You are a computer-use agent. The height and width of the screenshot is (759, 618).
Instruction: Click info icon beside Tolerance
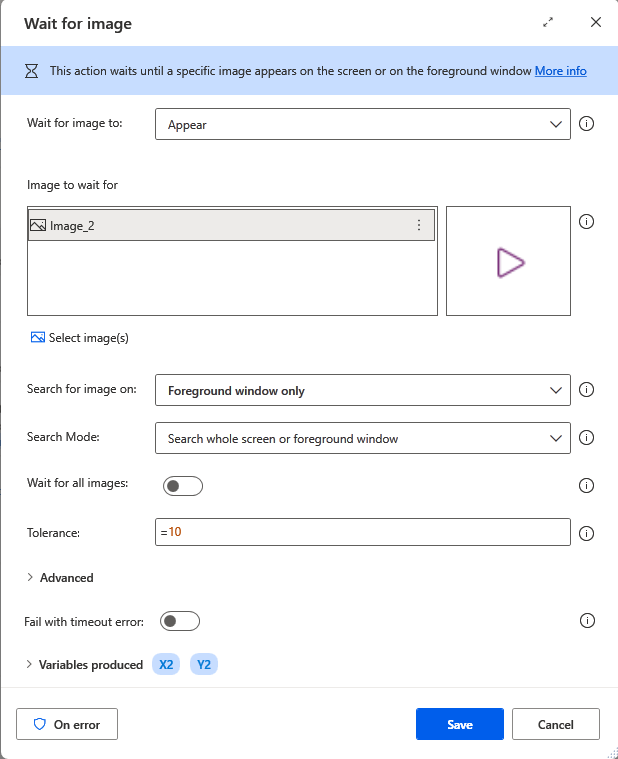point(587,533)
